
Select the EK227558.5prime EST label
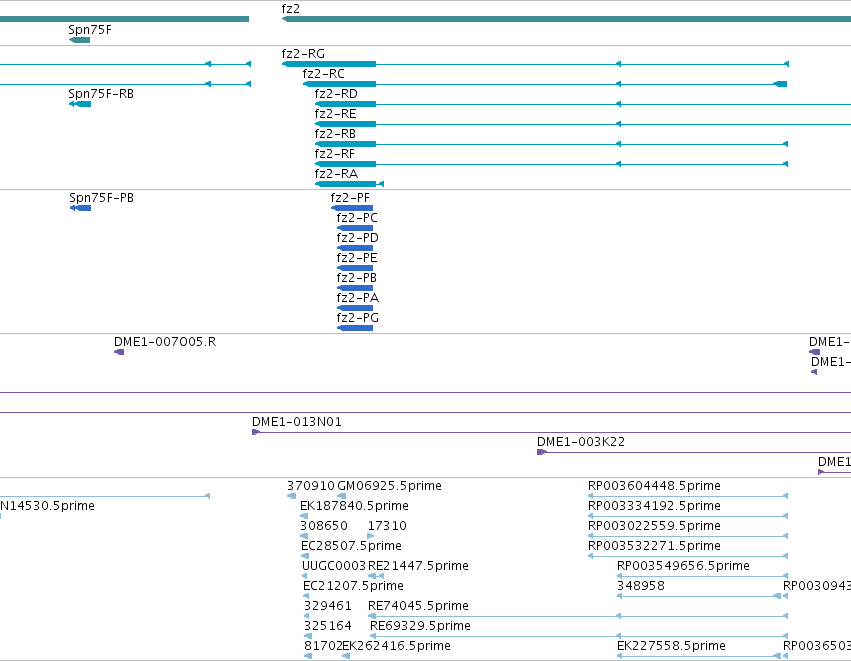point(671,647)
